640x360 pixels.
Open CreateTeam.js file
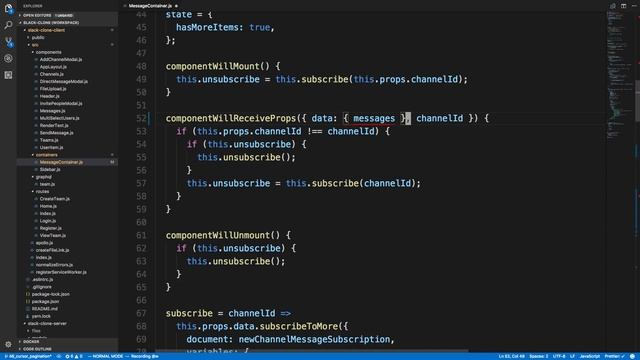(x=55, y=199)
